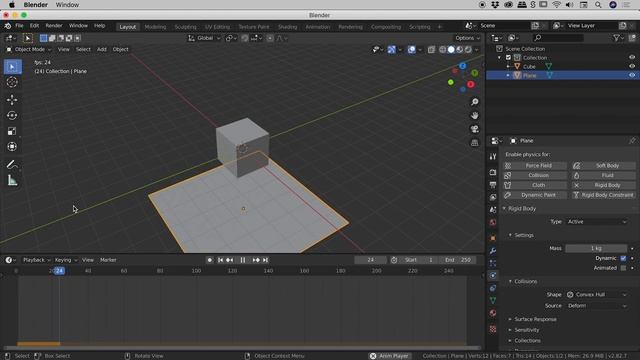Open the Global transform orientation dropdown
Screen dimensions: 640x360
(x=204, y=38)
